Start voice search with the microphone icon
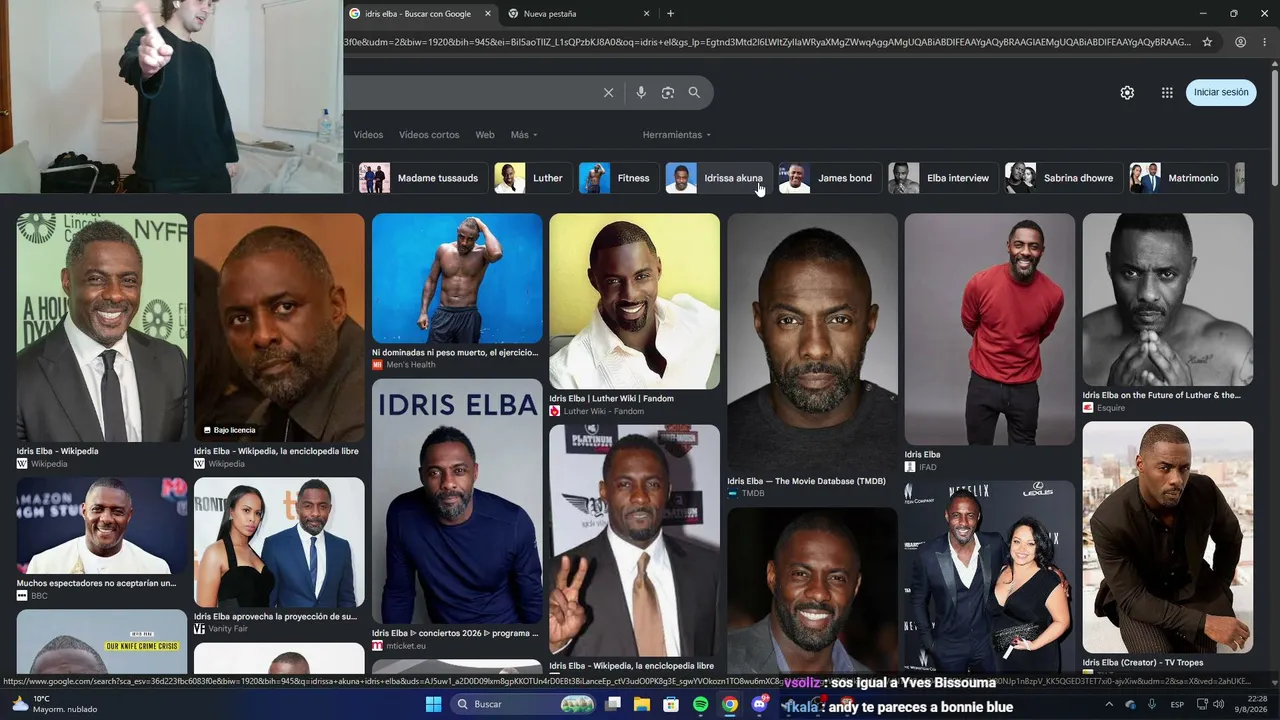 (x=641, y=93)
